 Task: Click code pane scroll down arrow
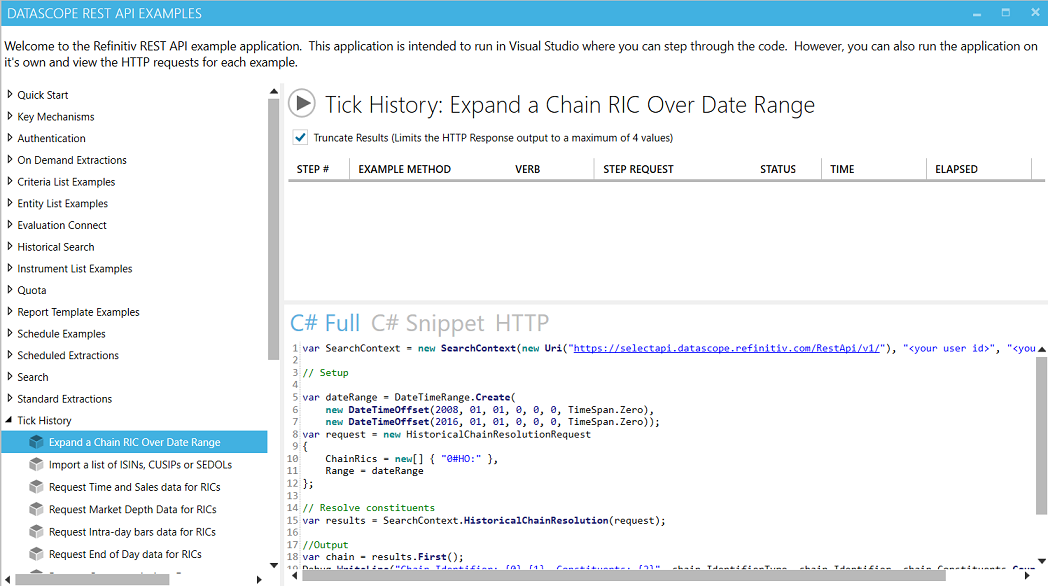click(1041, 561)
